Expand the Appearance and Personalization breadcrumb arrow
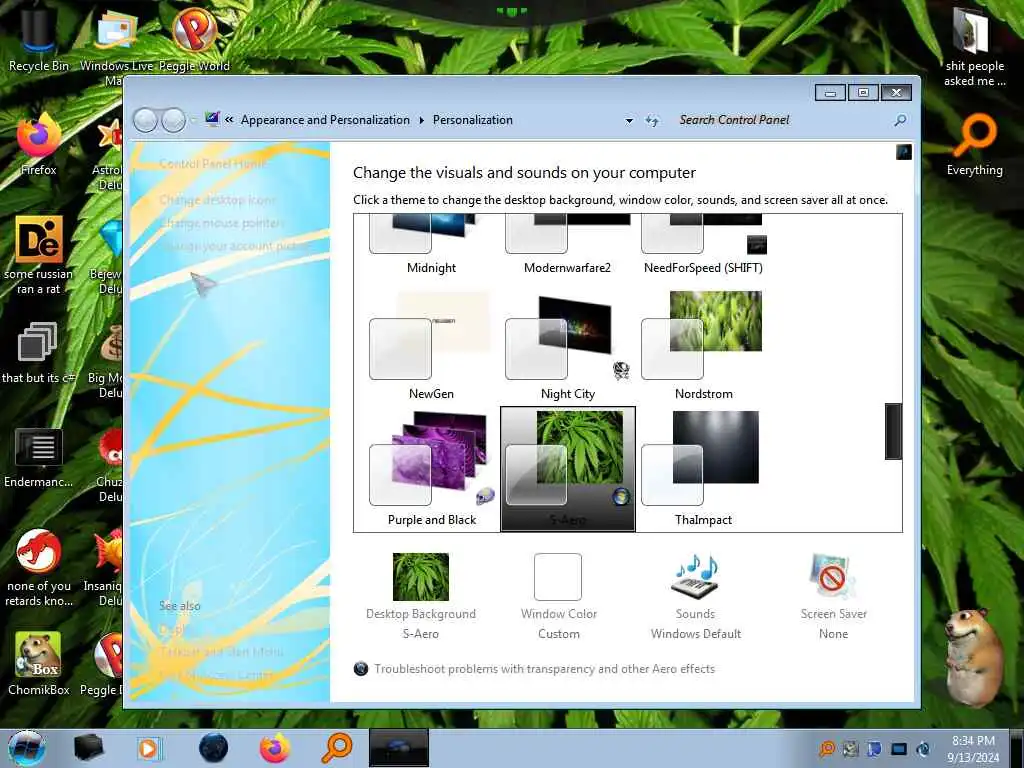Screen dimensions: 1024x768 pyautogui.click(x=421, y=120)
